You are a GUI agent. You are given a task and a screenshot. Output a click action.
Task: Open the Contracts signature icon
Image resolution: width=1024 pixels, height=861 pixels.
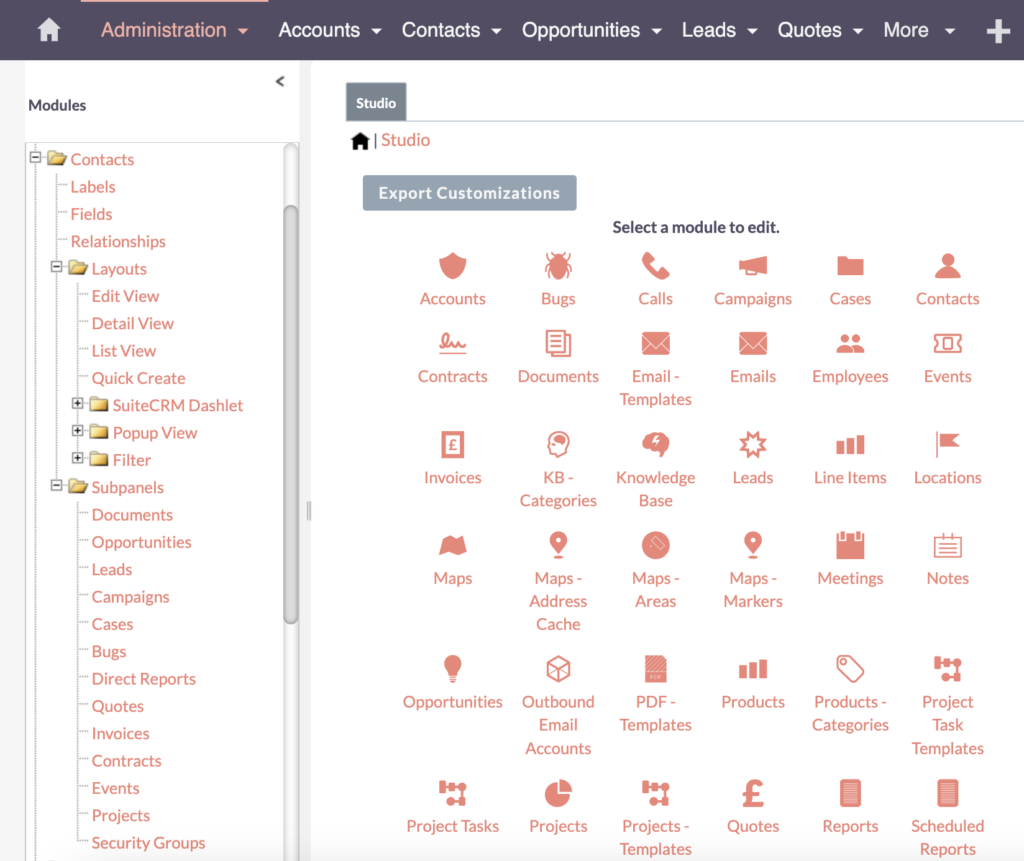453,344
